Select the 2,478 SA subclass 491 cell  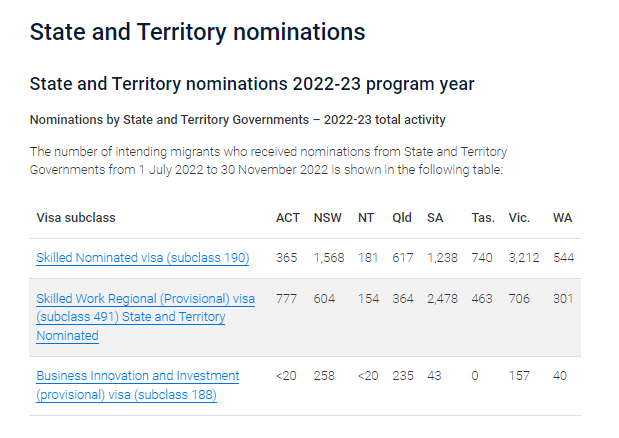442,299
